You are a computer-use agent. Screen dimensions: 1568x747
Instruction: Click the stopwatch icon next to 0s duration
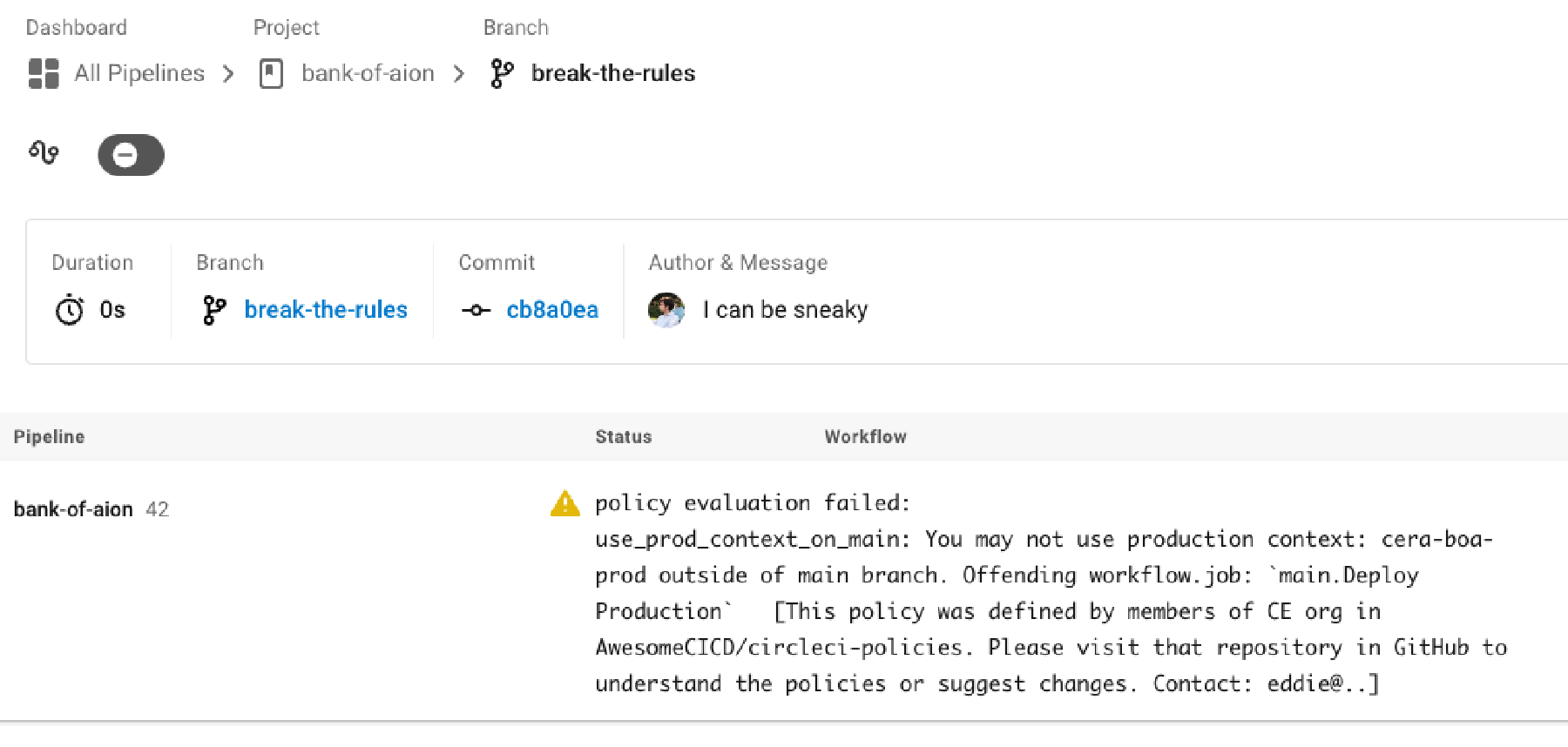click(67, 310)
